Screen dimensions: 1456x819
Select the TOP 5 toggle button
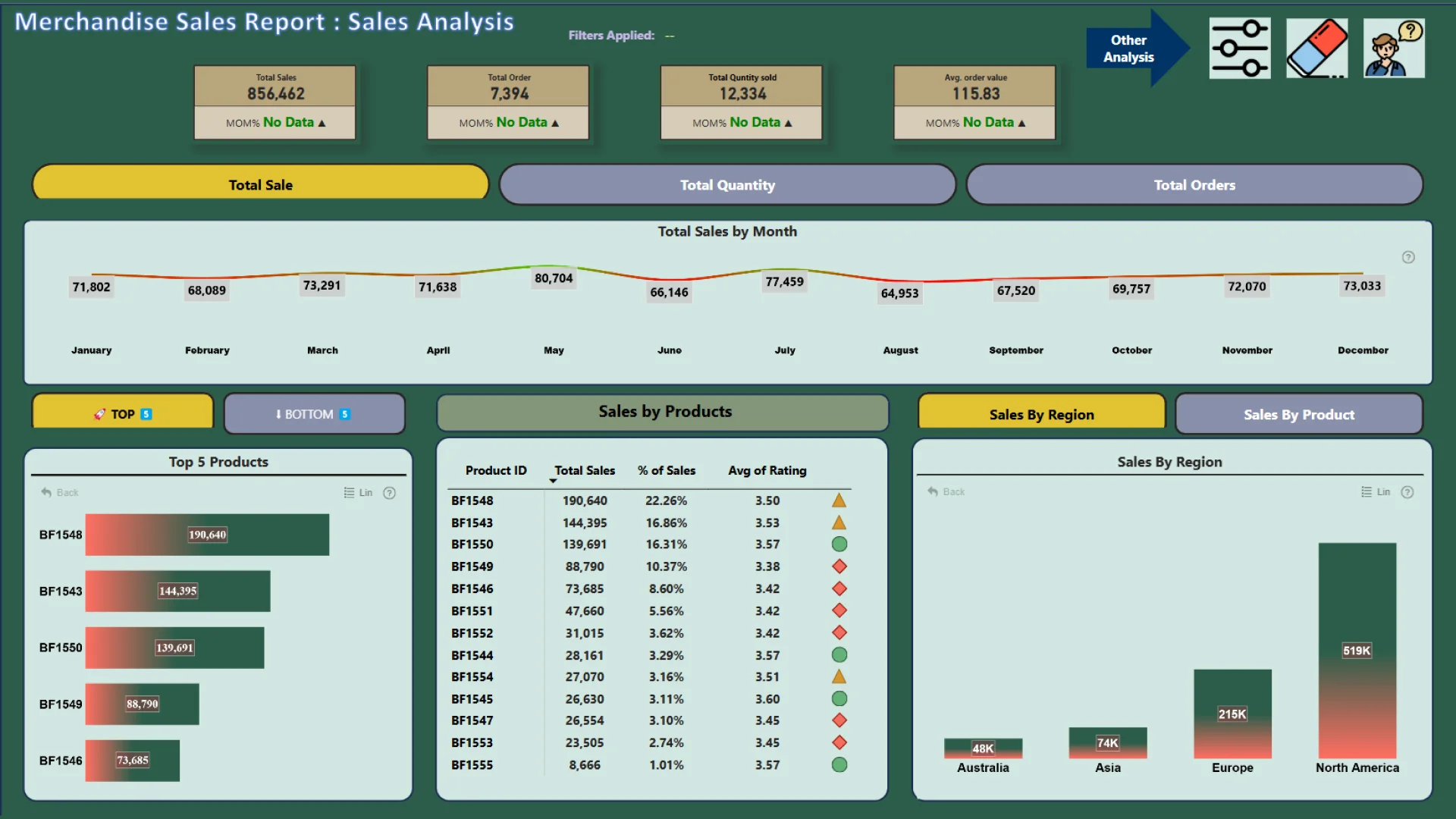(123, 413)
